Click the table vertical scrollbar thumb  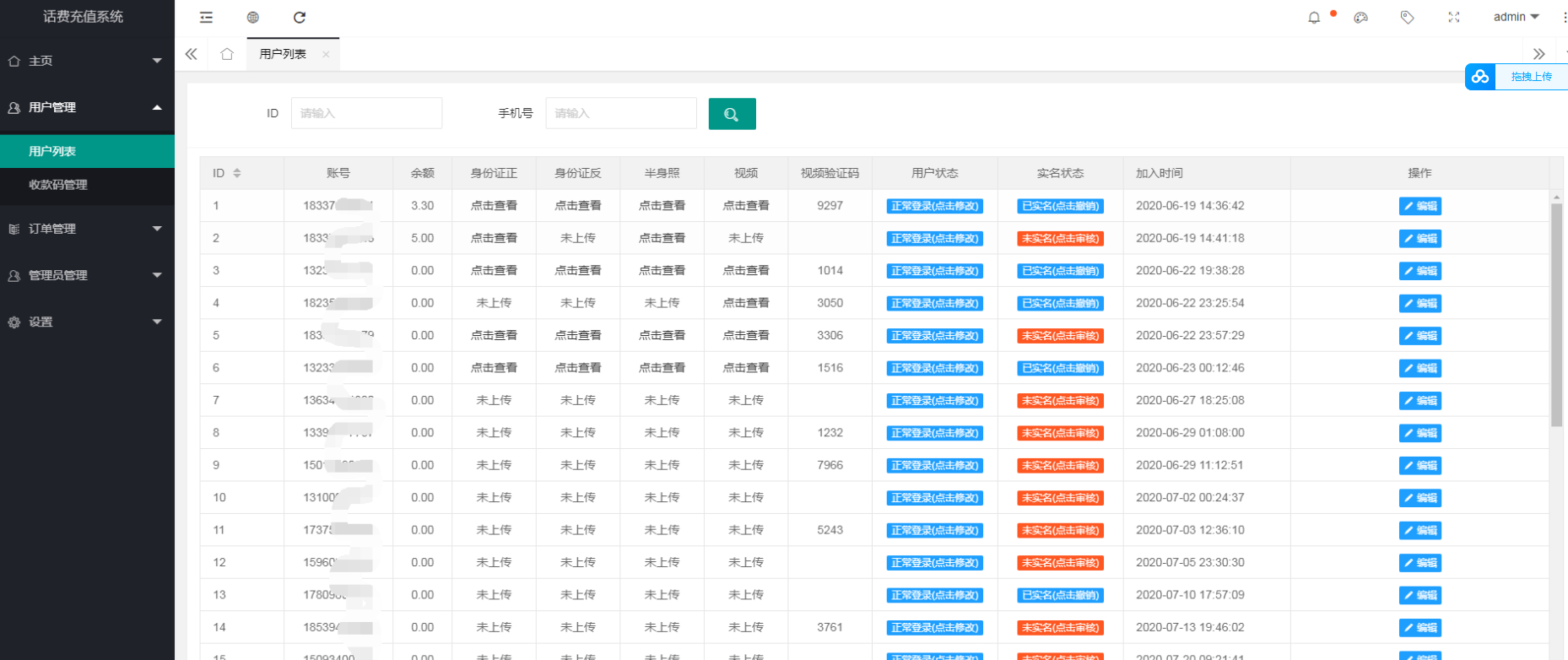[x=1557, y=315]
